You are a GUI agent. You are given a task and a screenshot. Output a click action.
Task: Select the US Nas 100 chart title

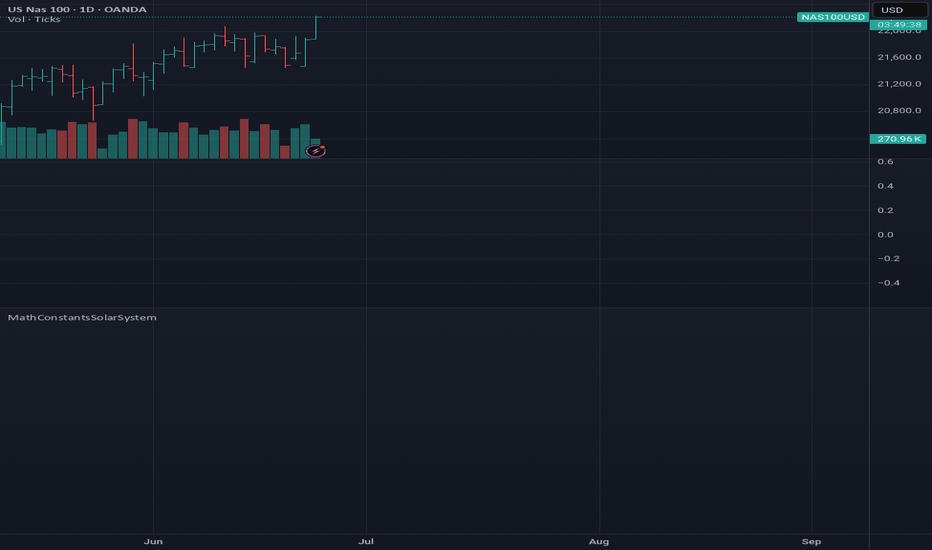coord(77,10)
